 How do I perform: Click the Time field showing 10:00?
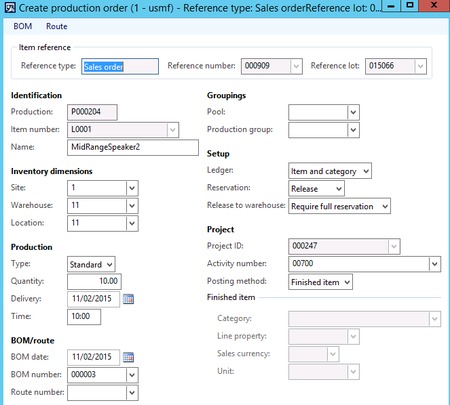84,316
